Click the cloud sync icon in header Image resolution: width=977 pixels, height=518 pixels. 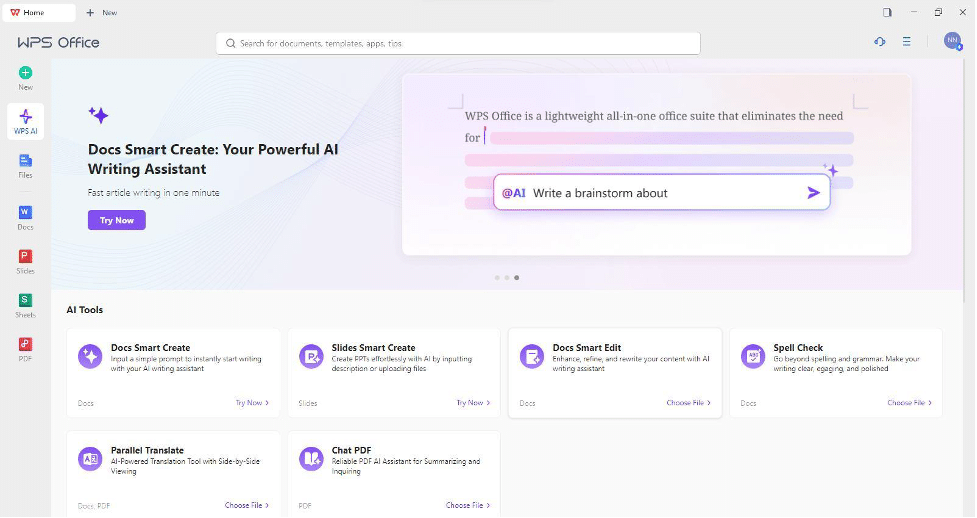tap(880, 42)
